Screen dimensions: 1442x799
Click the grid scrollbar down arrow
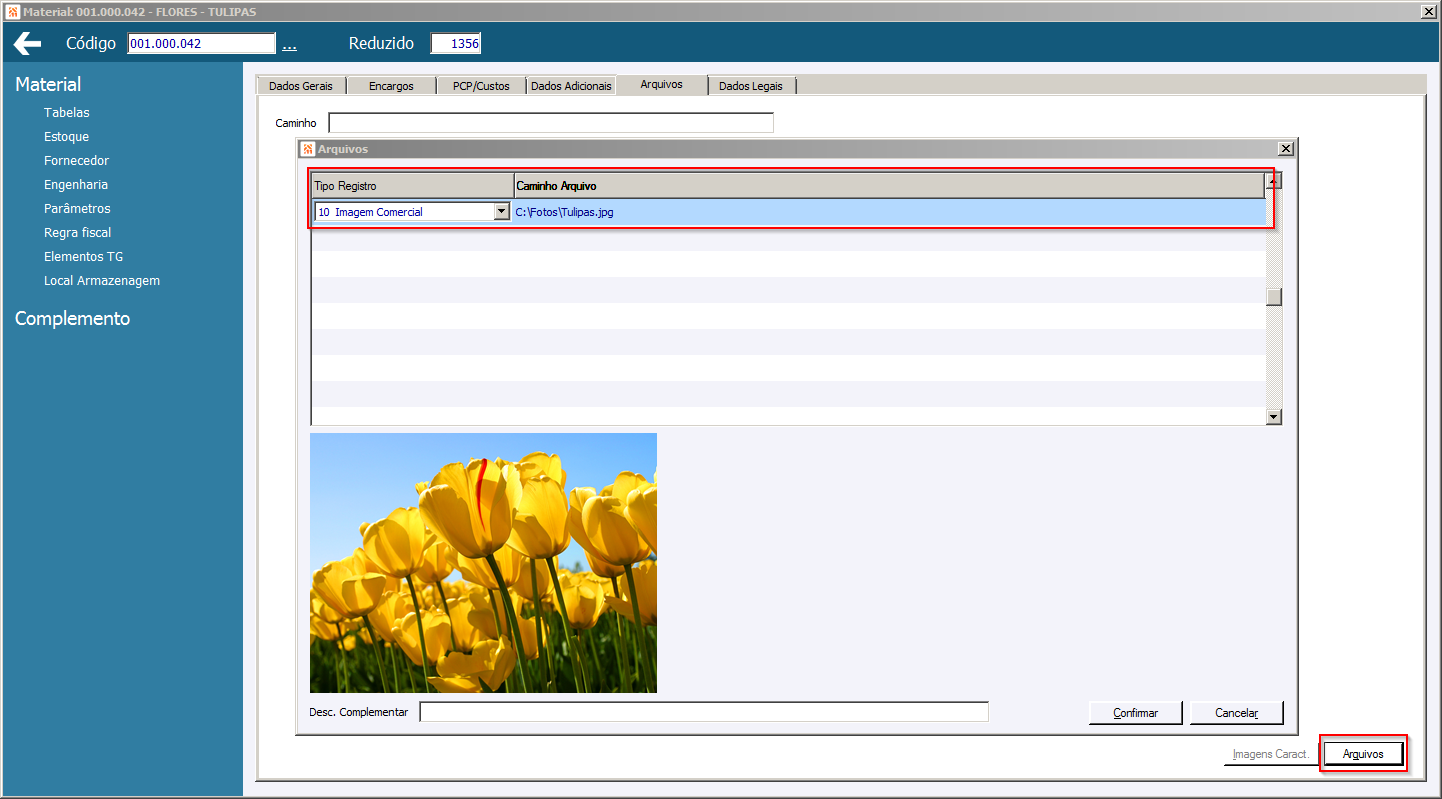tap(1274, 417)
